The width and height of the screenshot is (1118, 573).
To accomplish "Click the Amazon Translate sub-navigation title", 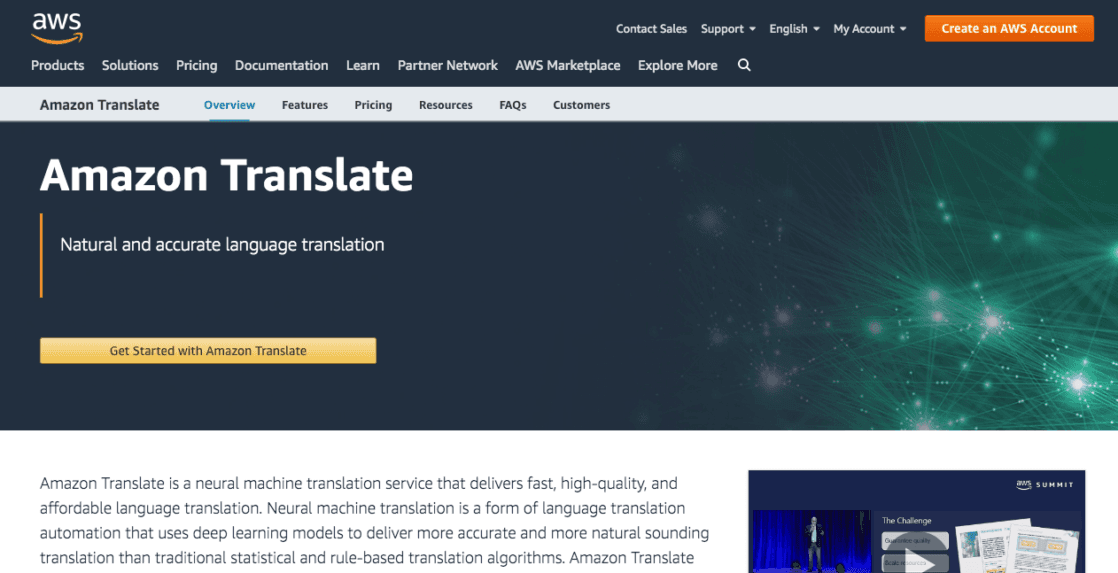I will pyautogui.click(x=100, y=105).
